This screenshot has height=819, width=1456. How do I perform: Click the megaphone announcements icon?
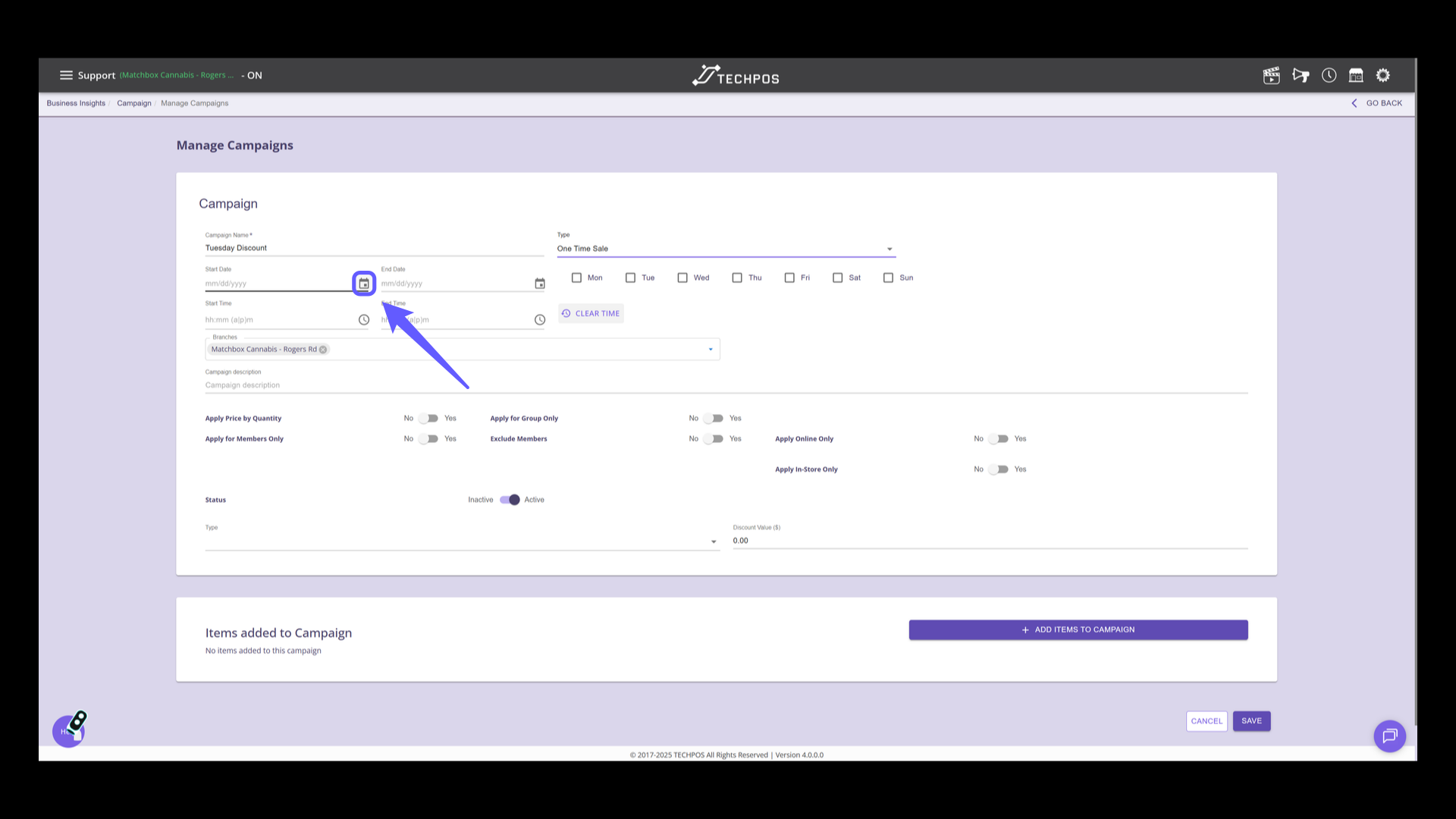click(1301, 75)
